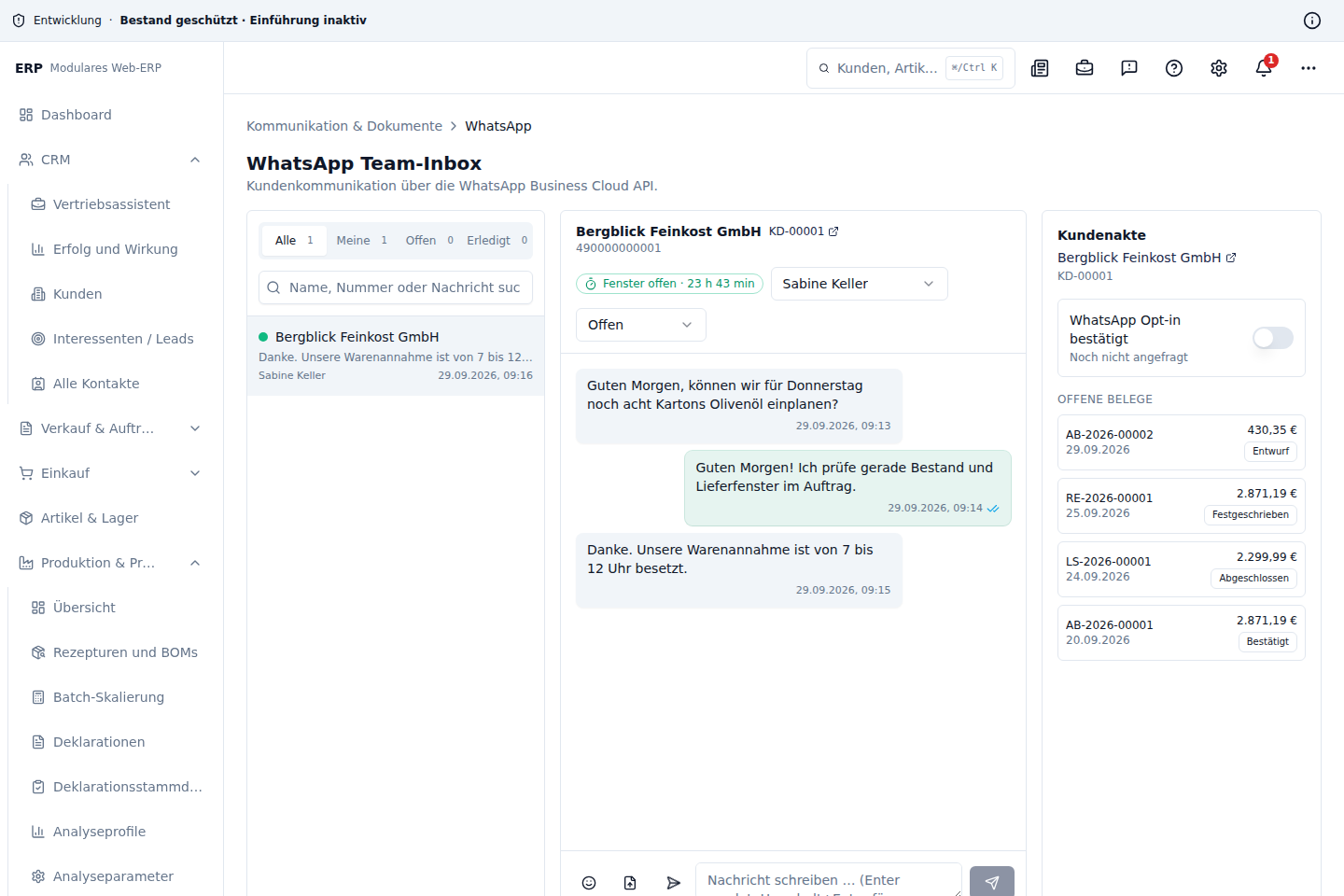This screenshot has width=1344, height=896.
Task: Focus the Nachricht schreiben message box
Action: [829, 881]
